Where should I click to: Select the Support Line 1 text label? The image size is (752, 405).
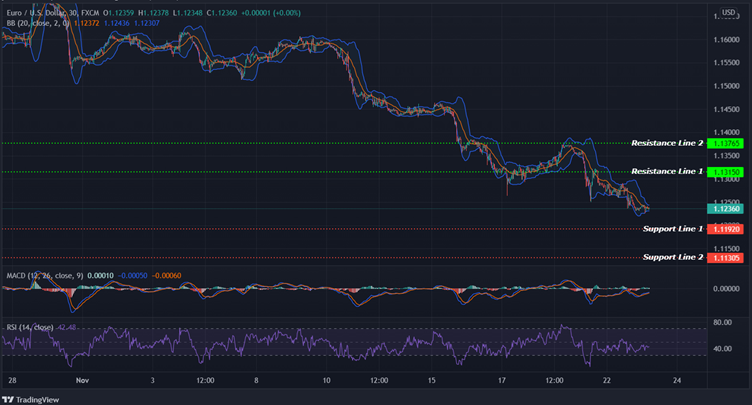coord(672,229)
